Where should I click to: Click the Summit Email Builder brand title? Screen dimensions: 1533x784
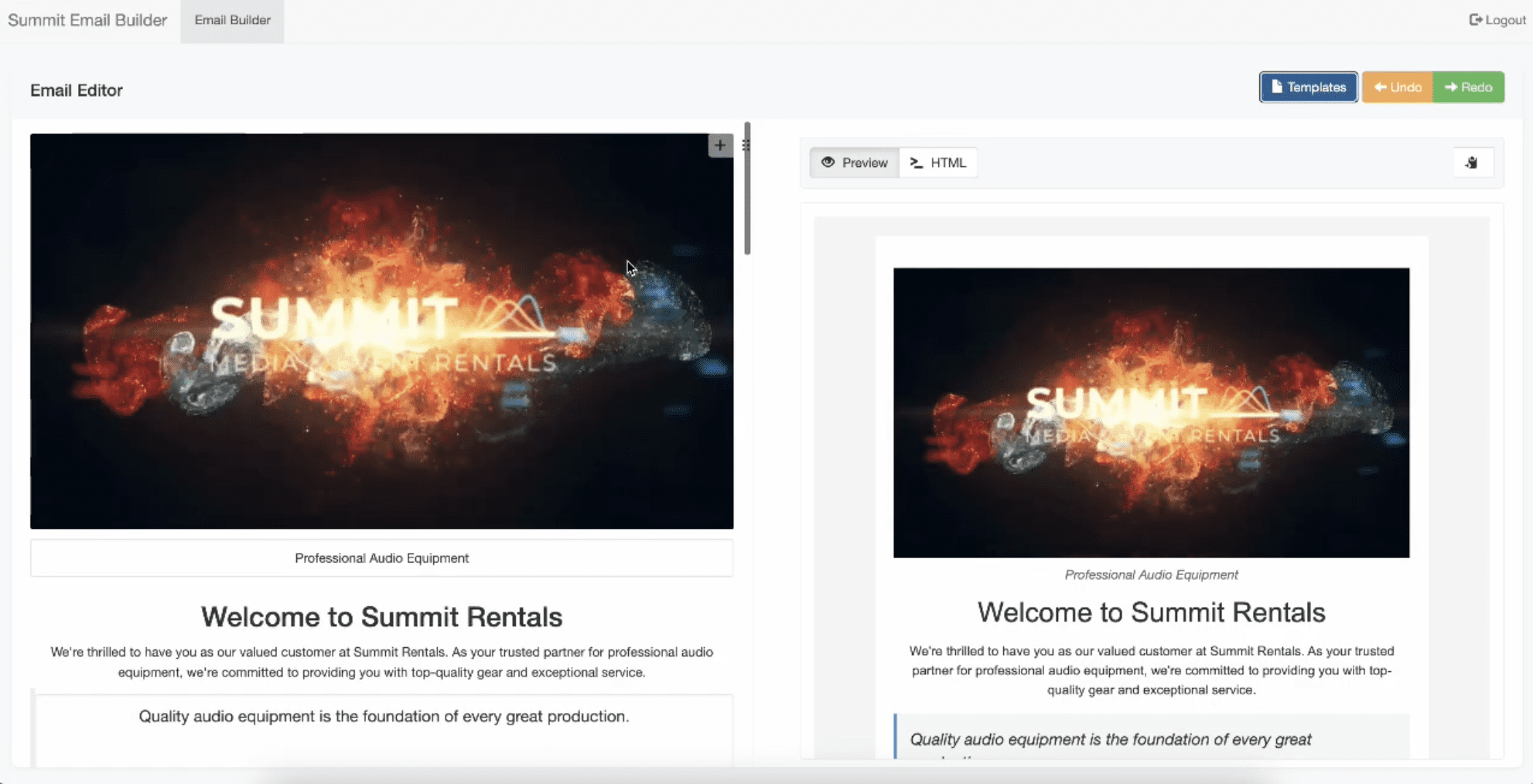pyautogui.click(x=87, y=20)
